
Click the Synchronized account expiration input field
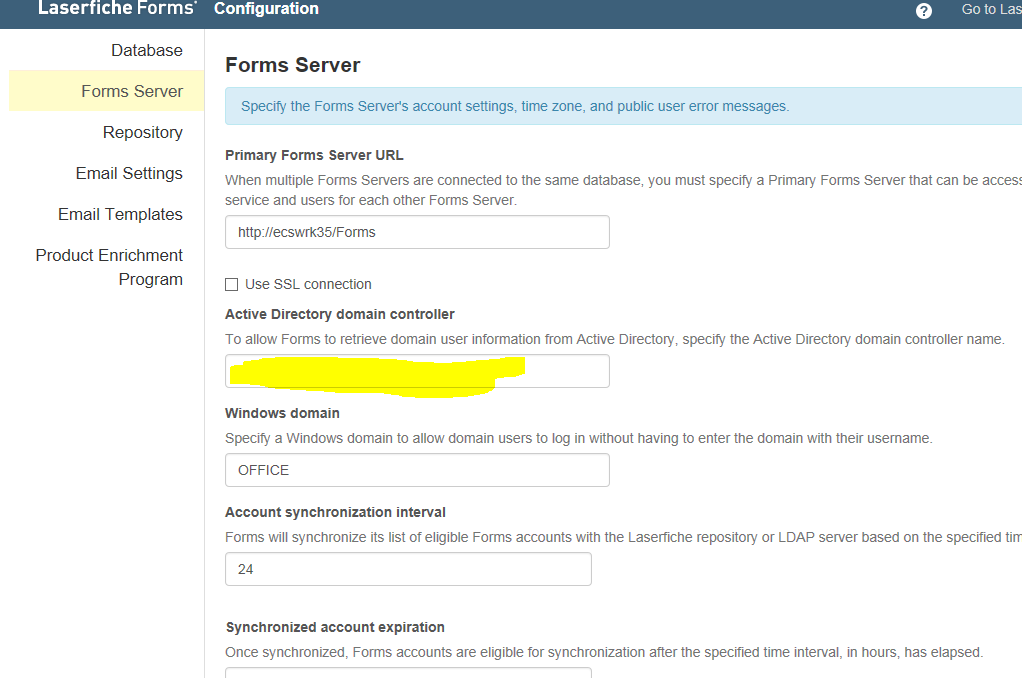pos(408,673)
